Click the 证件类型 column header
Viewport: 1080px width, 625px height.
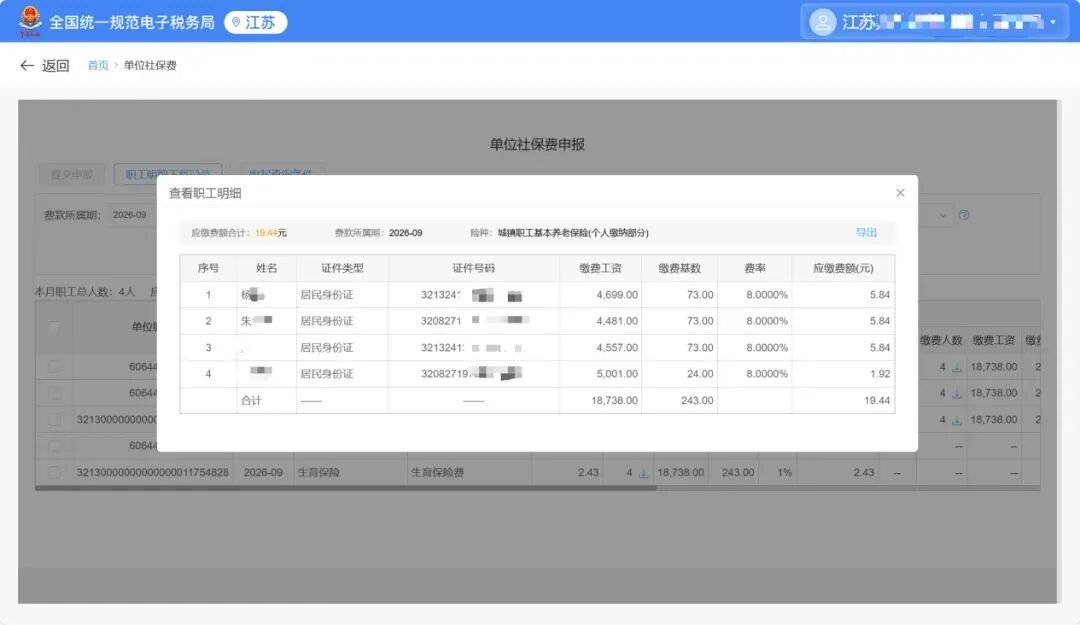click(342, 268)
